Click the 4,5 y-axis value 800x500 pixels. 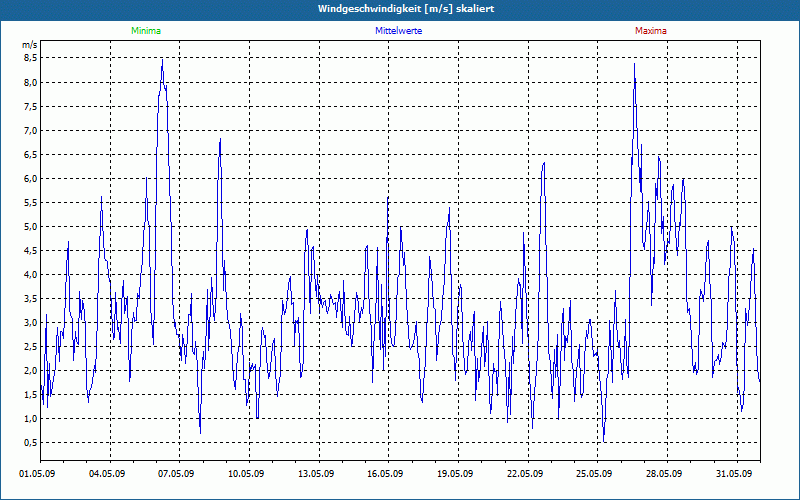coord(30,250)
